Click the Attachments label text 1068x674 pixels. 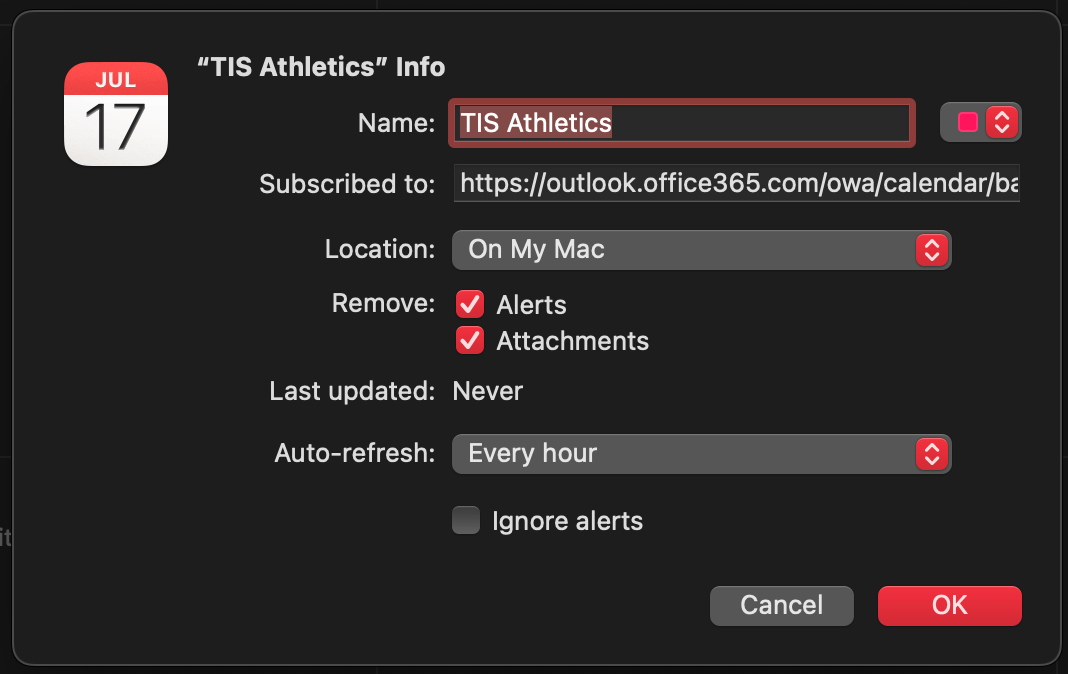pos(572,341)
